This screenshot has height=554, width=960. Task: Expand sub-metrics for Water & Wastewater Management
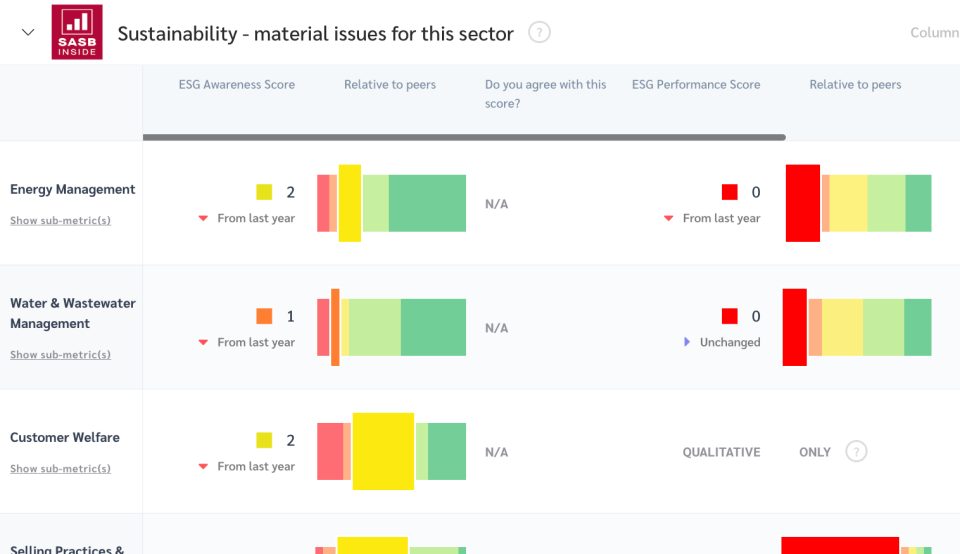click(x=60, y=355)
